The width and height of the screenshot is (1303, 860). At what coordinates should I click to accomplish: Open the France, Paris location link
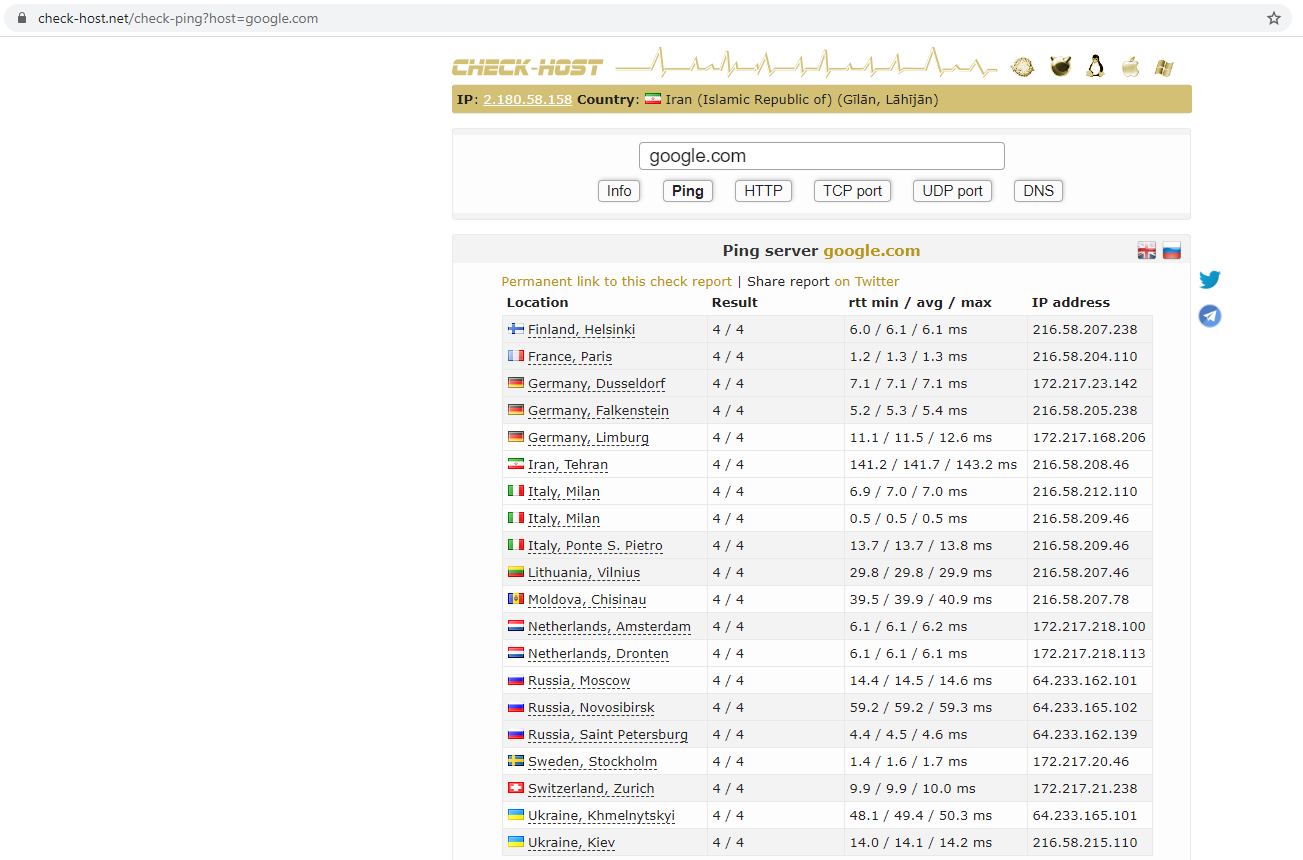pyautogui.click(x=570, y=357)
